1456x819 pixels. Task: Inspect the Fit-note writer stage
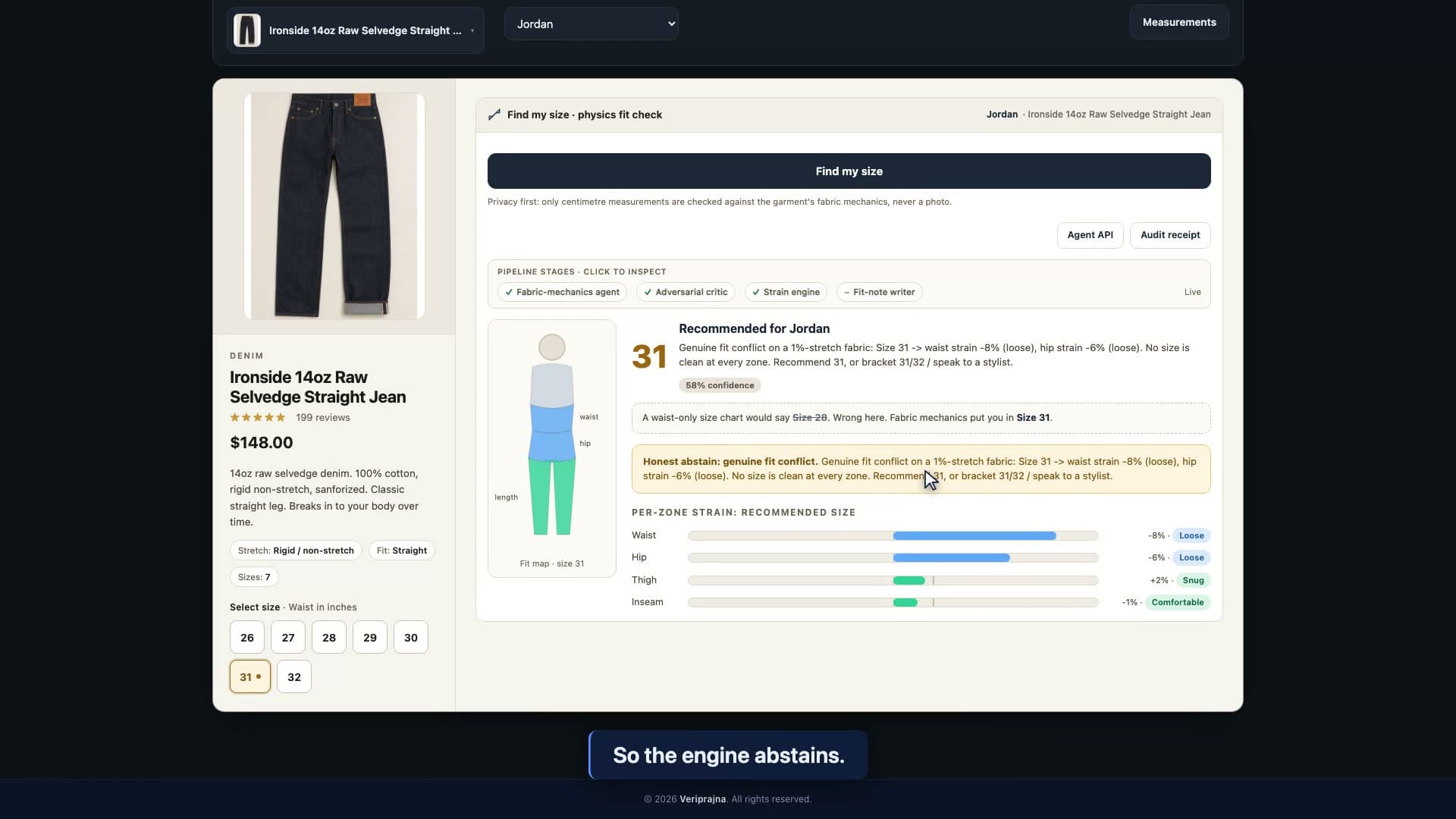click(x=879, y=292)
